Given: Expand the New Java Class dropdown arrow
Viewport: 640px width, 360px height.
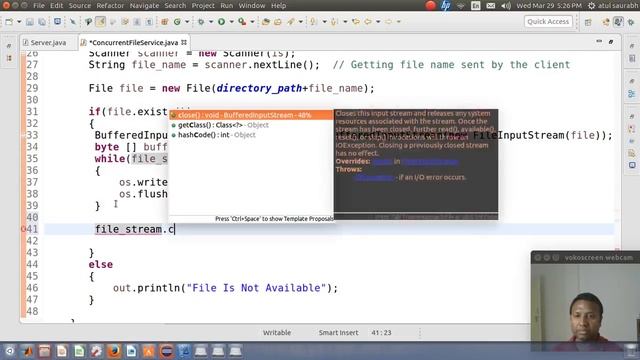Looking at the screenshot, I should (187, 22).
